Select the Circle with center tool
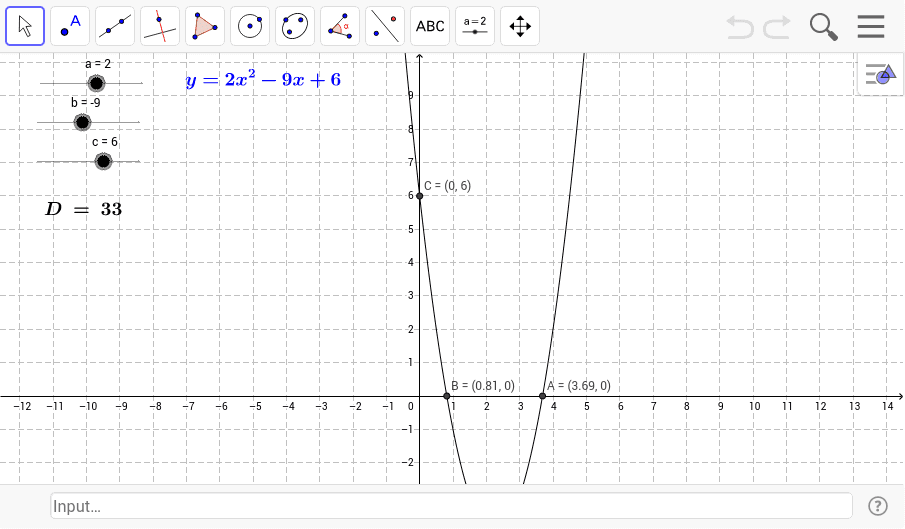The height and width of the screenshot is (529, 905). (250, 26)
